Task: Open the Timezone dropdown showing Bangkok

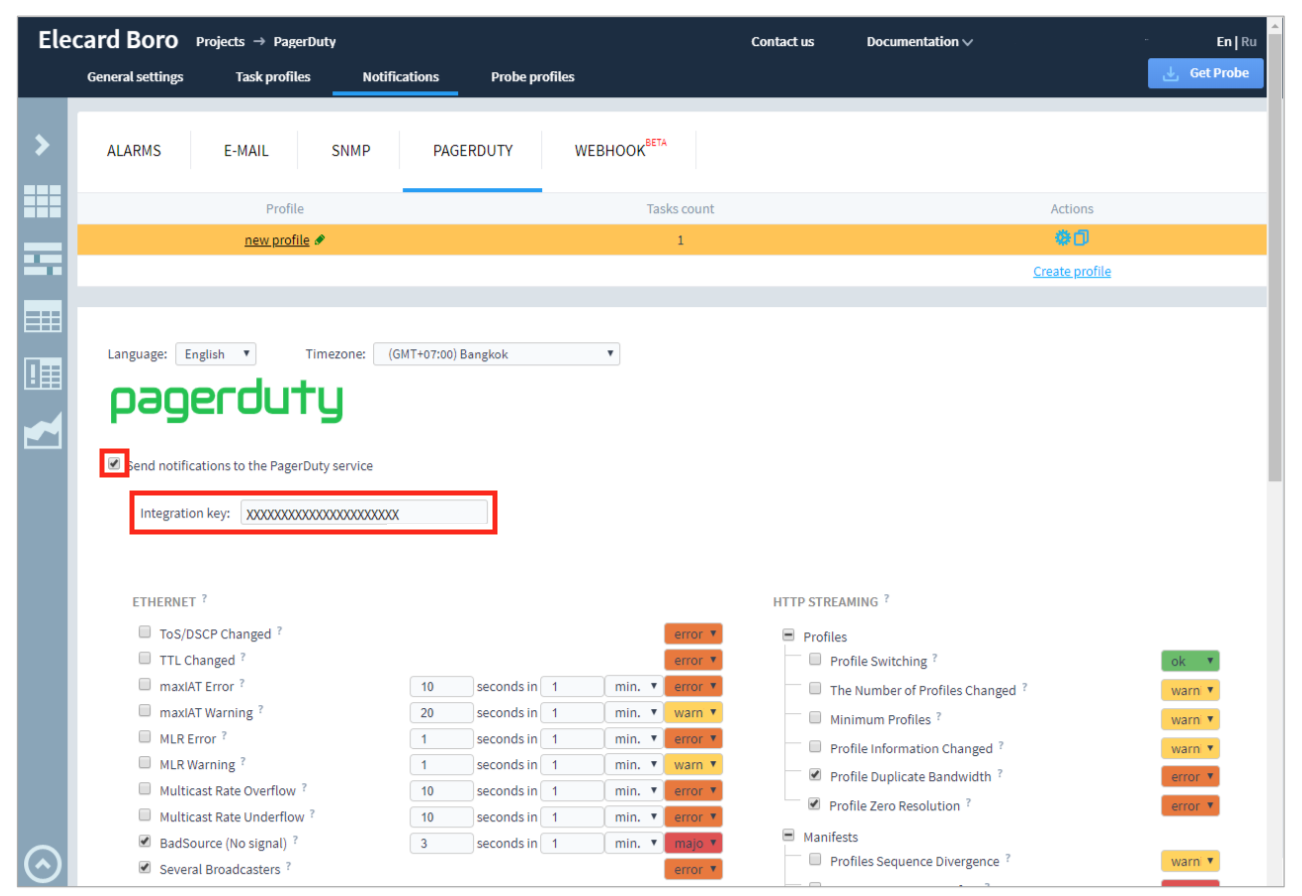Action: [496, 354]
